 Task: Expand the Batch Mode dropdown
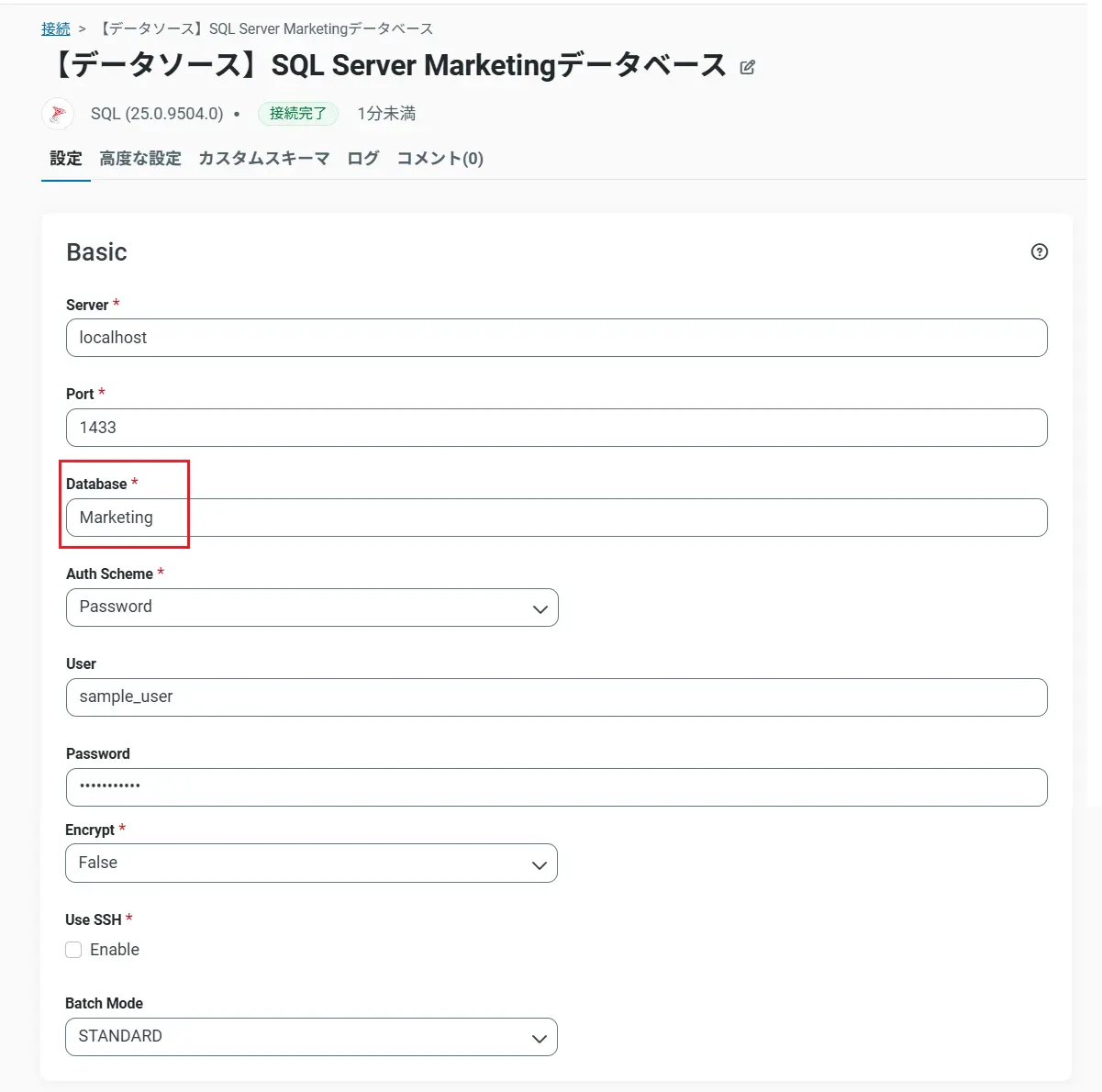(x=311, y=1037)
